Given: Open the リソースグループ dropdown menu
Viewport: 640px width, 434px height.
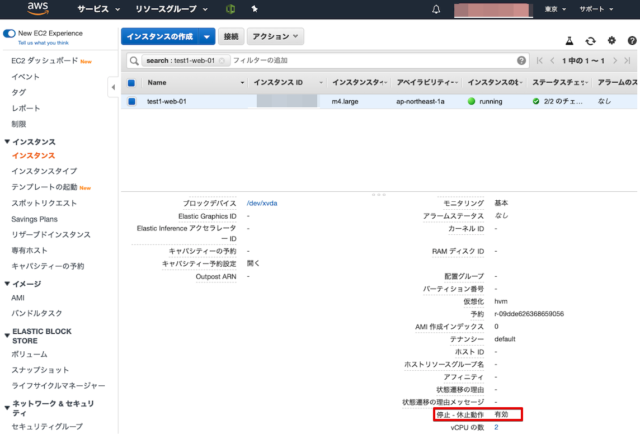Looking at the screenshot, I should [x=171, y=9].
